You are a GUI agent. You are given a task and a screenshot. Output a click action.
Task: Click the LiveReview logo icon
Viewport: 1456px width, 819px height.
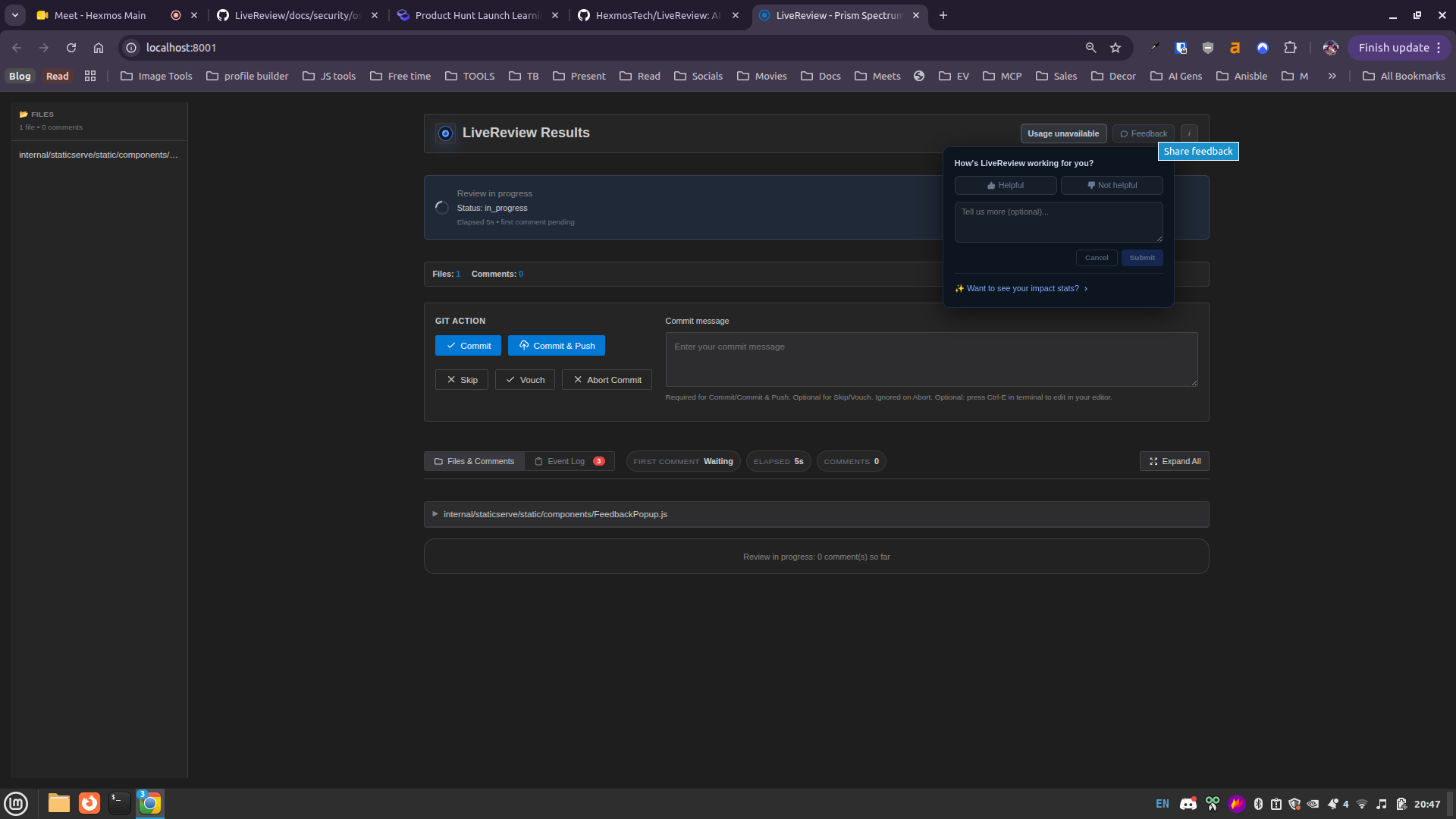[446, 133]
